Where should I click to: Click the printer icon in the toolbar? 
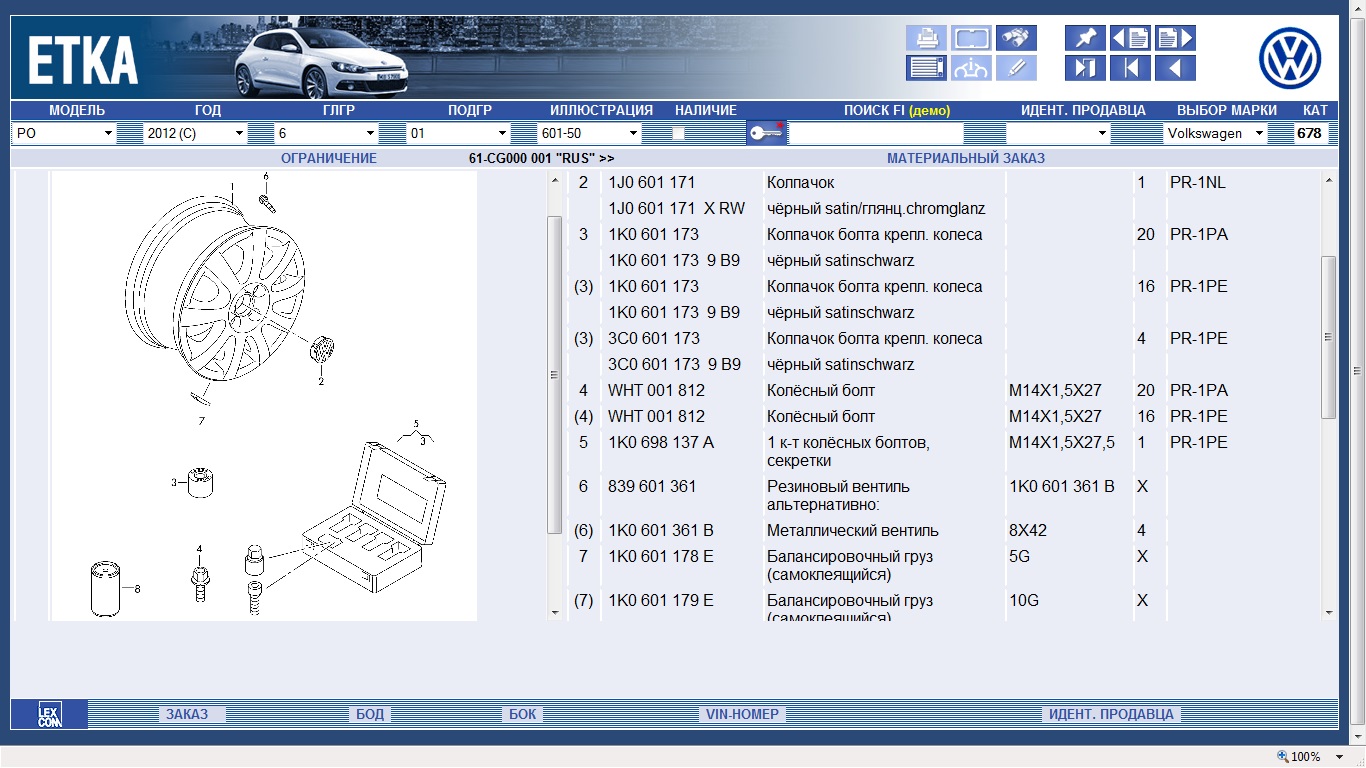[926, 38]
